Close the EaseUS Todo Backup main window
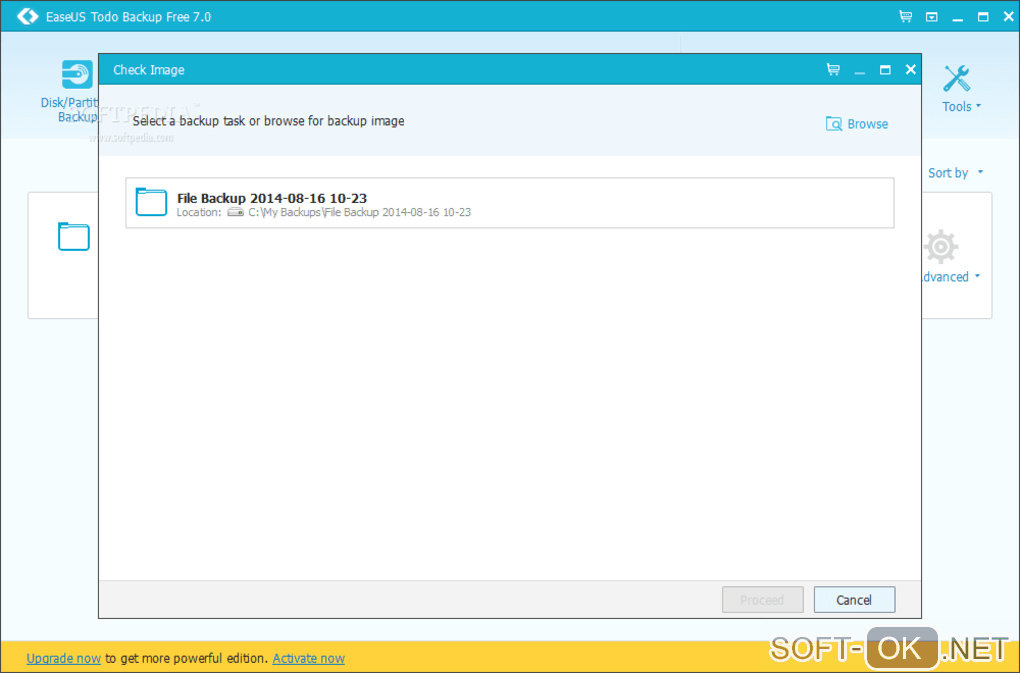 pos(1008,17)
